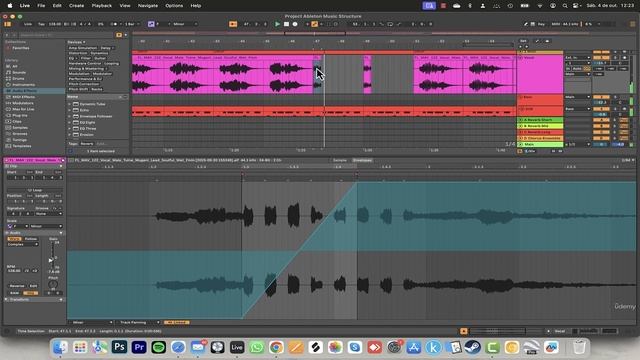
Task: Click the Reverse clip button
Action: [17, 286]
